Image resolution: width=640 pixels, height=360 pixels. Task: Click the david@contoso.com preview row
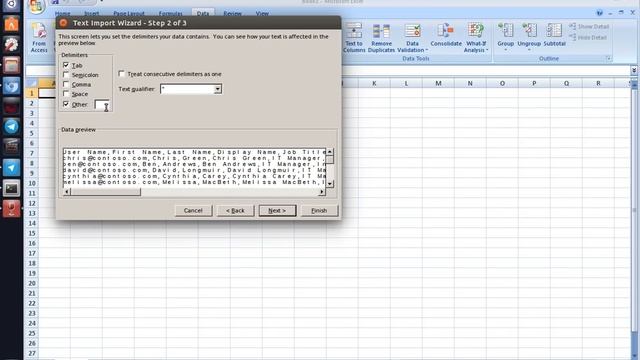tap(194, 170)
